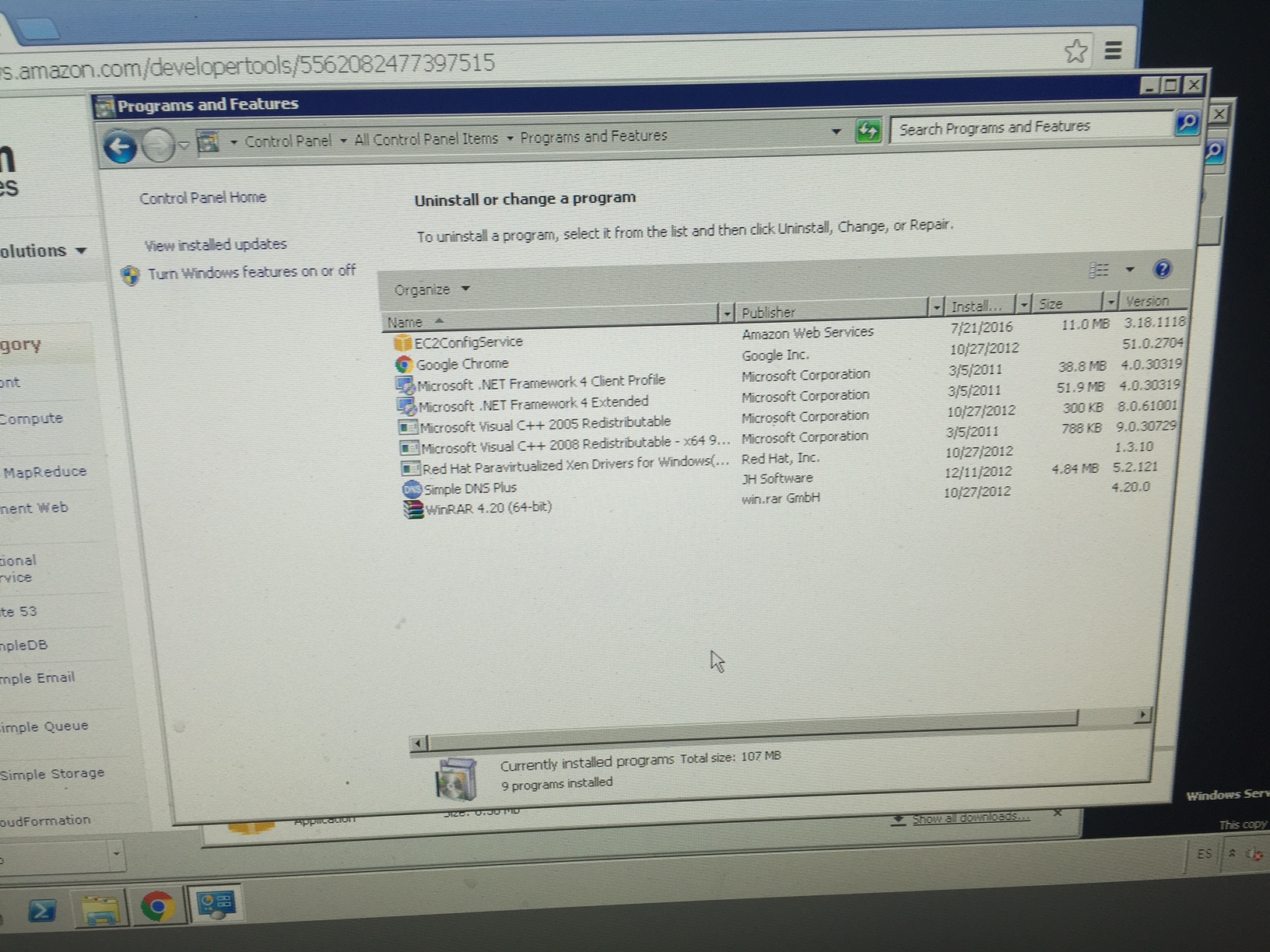Viewport: 1270px width, 952px height.
Task: Click Turn Windows features on or off
Action: [251, 272]
